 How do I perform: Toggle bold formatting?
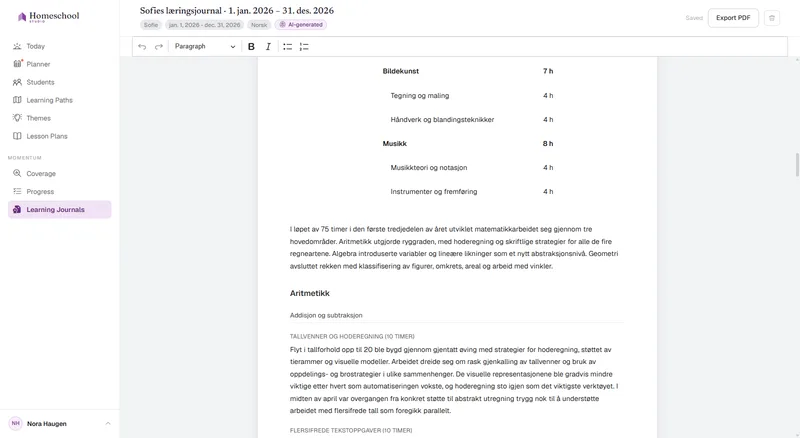pos(251,46)
